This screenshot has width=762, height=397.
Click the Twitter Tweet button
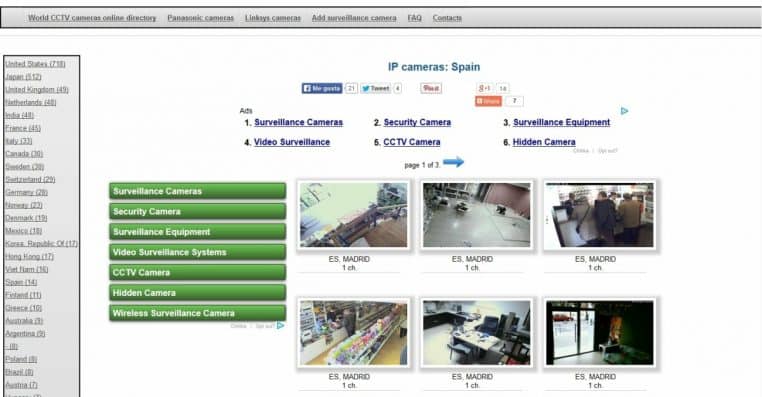point(375,88)
